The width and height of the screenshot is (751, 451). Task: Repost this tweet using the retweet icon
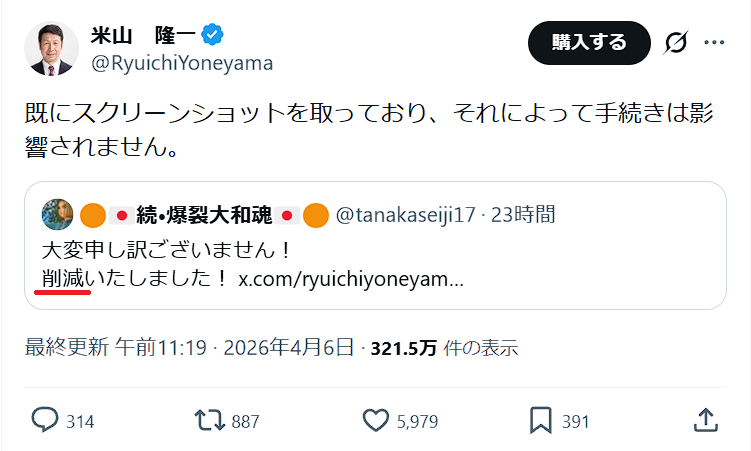pyautogui.click(x=210, y=421)
